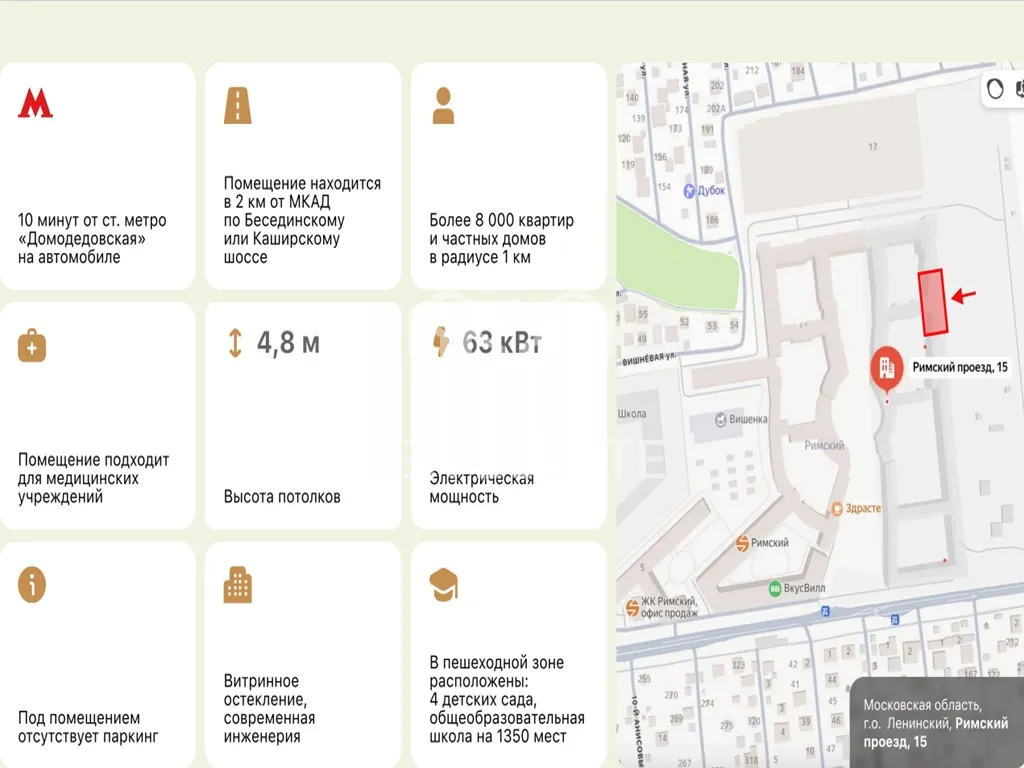This screenshot has height=768, width=1024.
Task: Click the ceiling height arrow icon
Action: click(x=235, y=344)
